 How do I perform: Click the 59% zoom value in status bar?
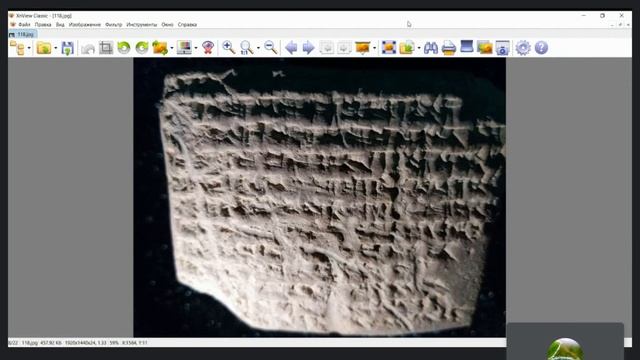click(x=113, y=343)
